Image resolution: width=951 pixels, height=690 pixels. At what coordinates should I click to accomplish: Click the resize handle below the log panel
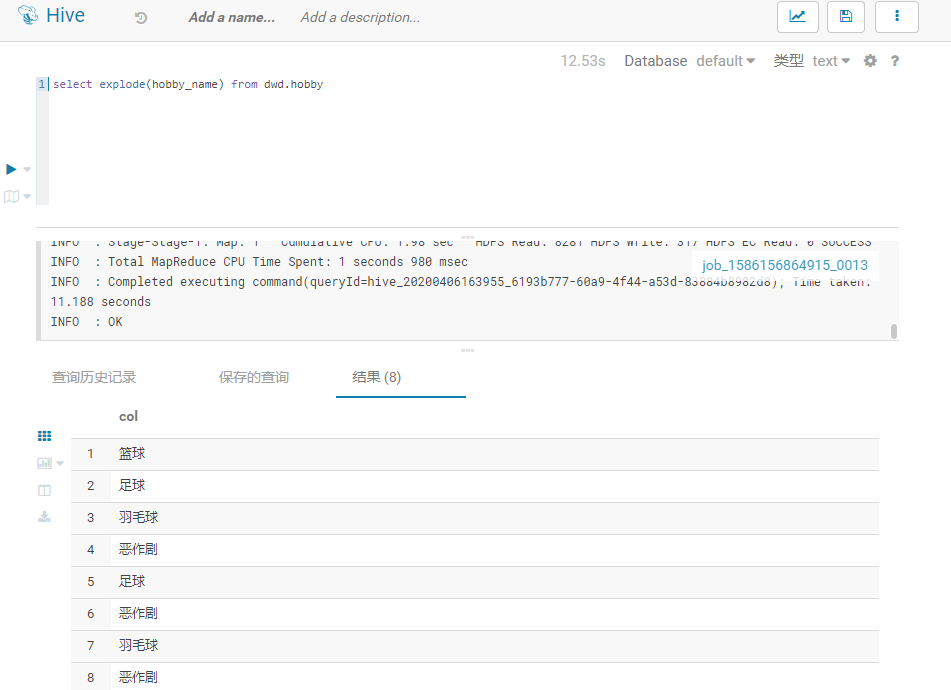click(x=468, y=350)
